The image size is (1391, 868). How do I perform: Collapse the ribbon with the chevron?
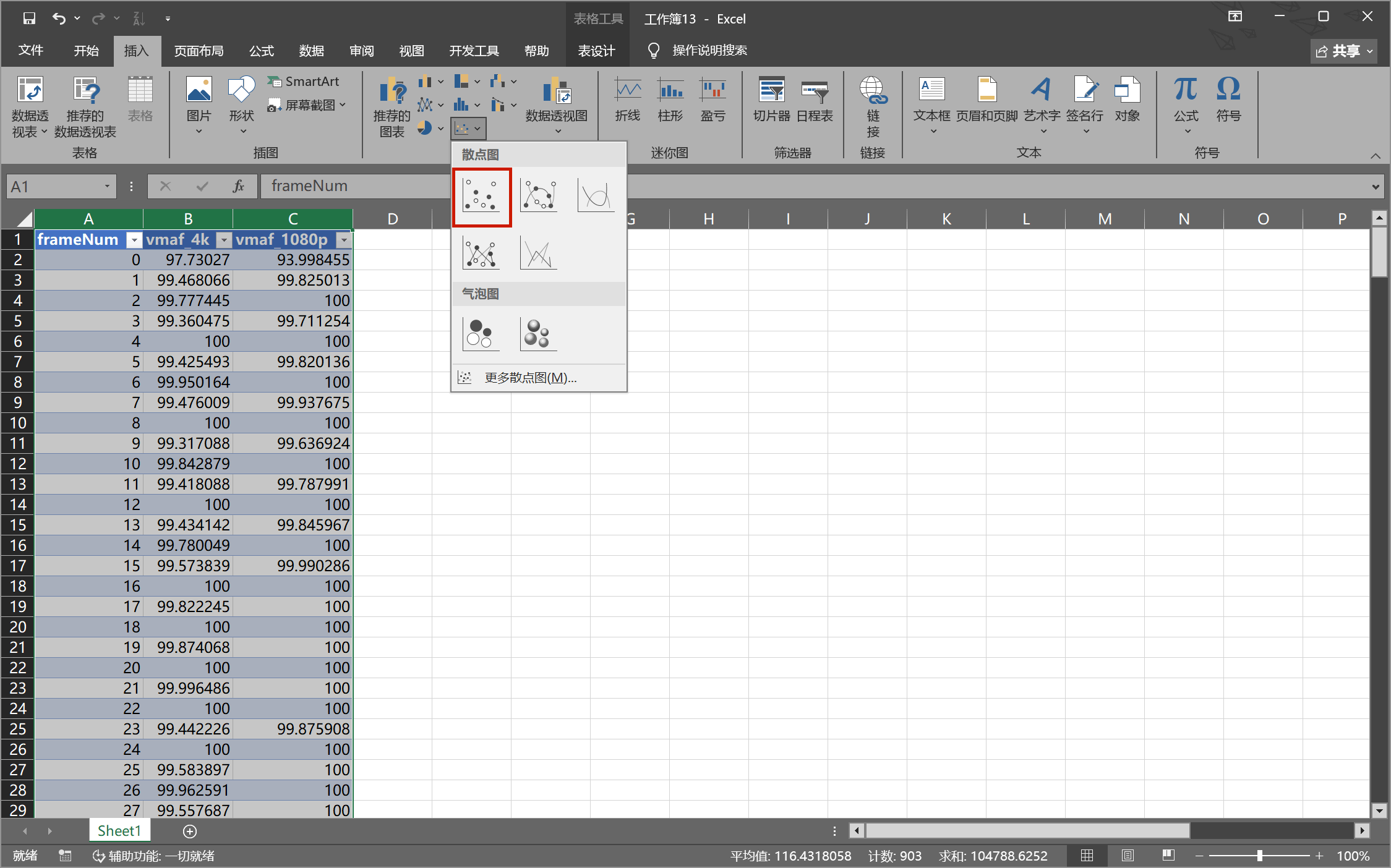tap(1375, 156)
